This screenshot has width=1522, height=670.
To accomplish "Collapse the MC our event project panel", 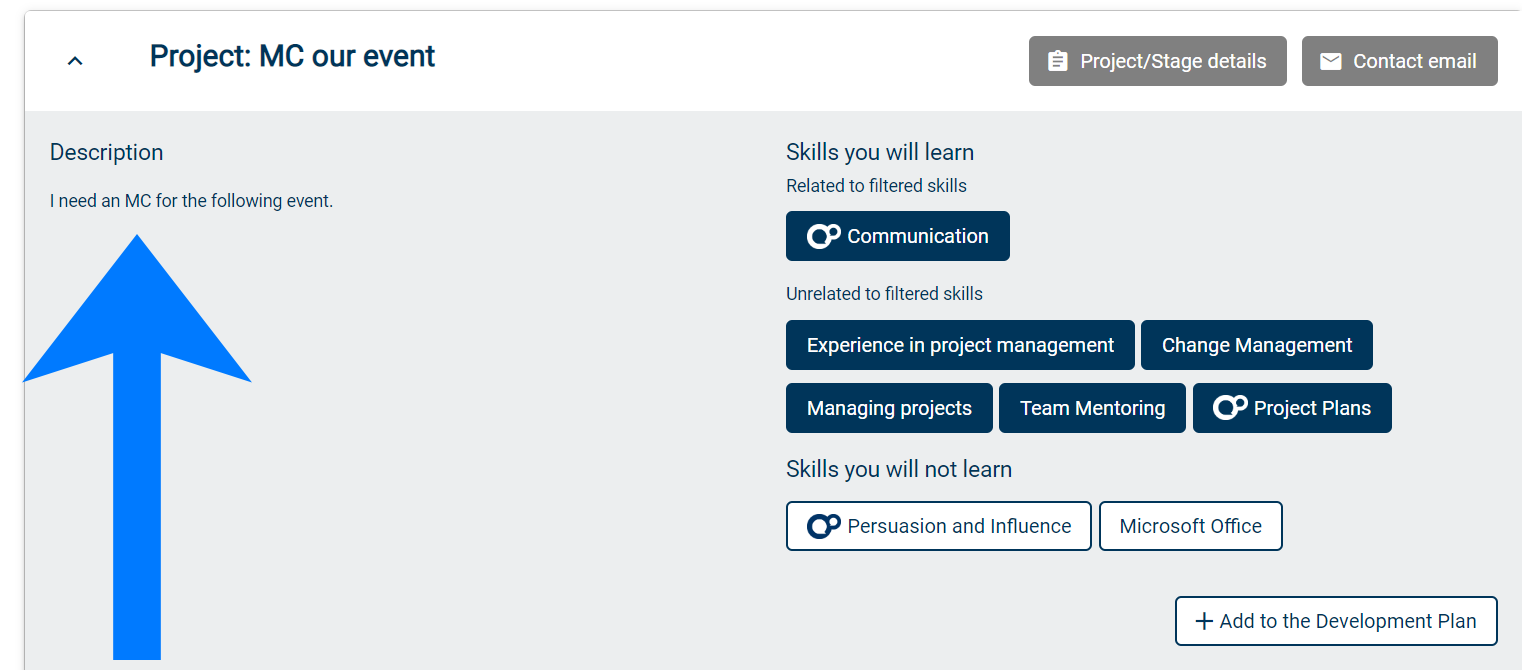I will 75,61.
